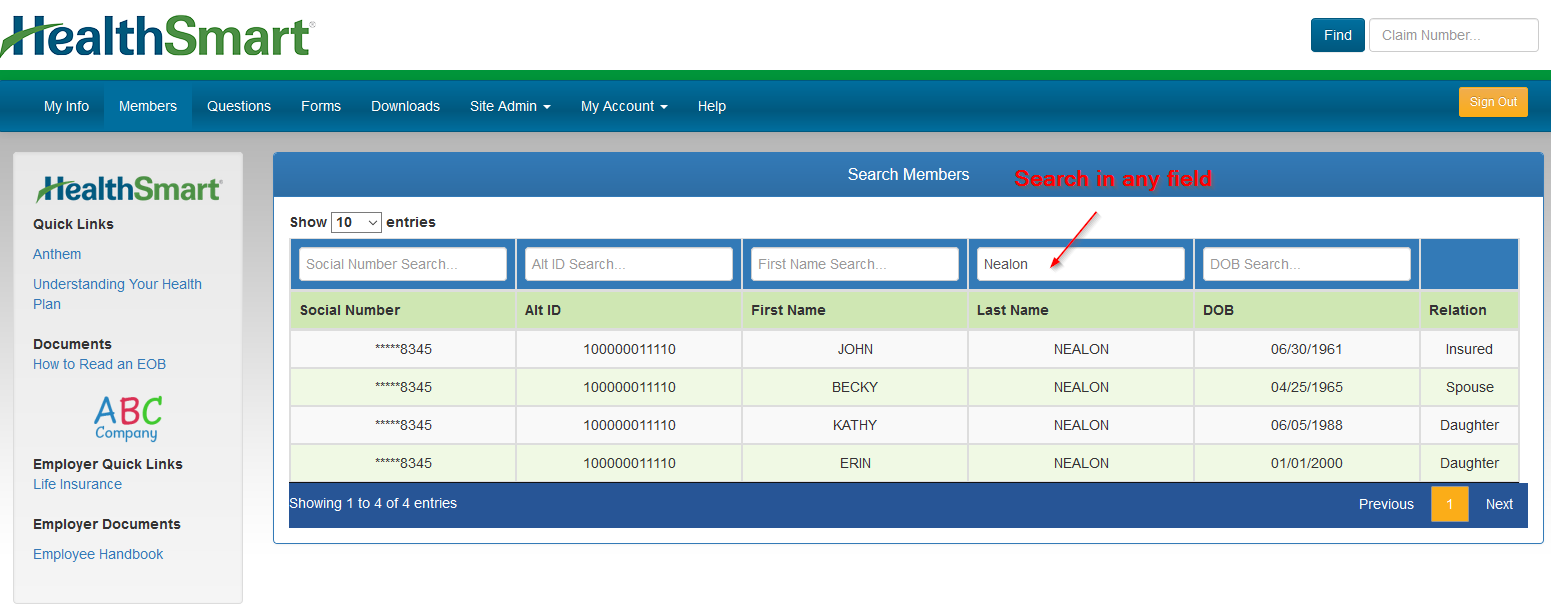The image size is (1551, 609).
Task: Select page 1 in pagination
Action: [x=1449, y=504]
